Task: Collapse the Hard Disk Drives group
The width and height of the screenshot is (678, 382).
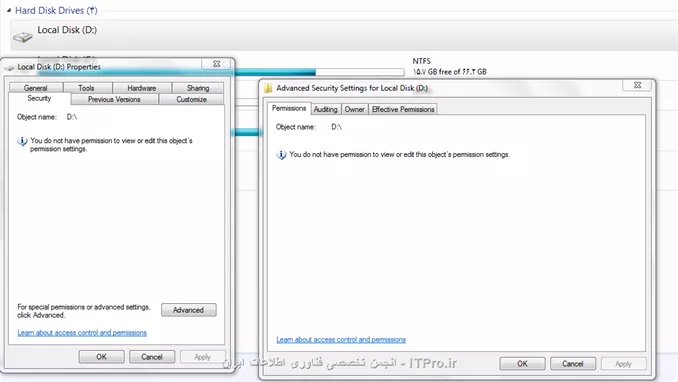Action: (x=9, y=10)
